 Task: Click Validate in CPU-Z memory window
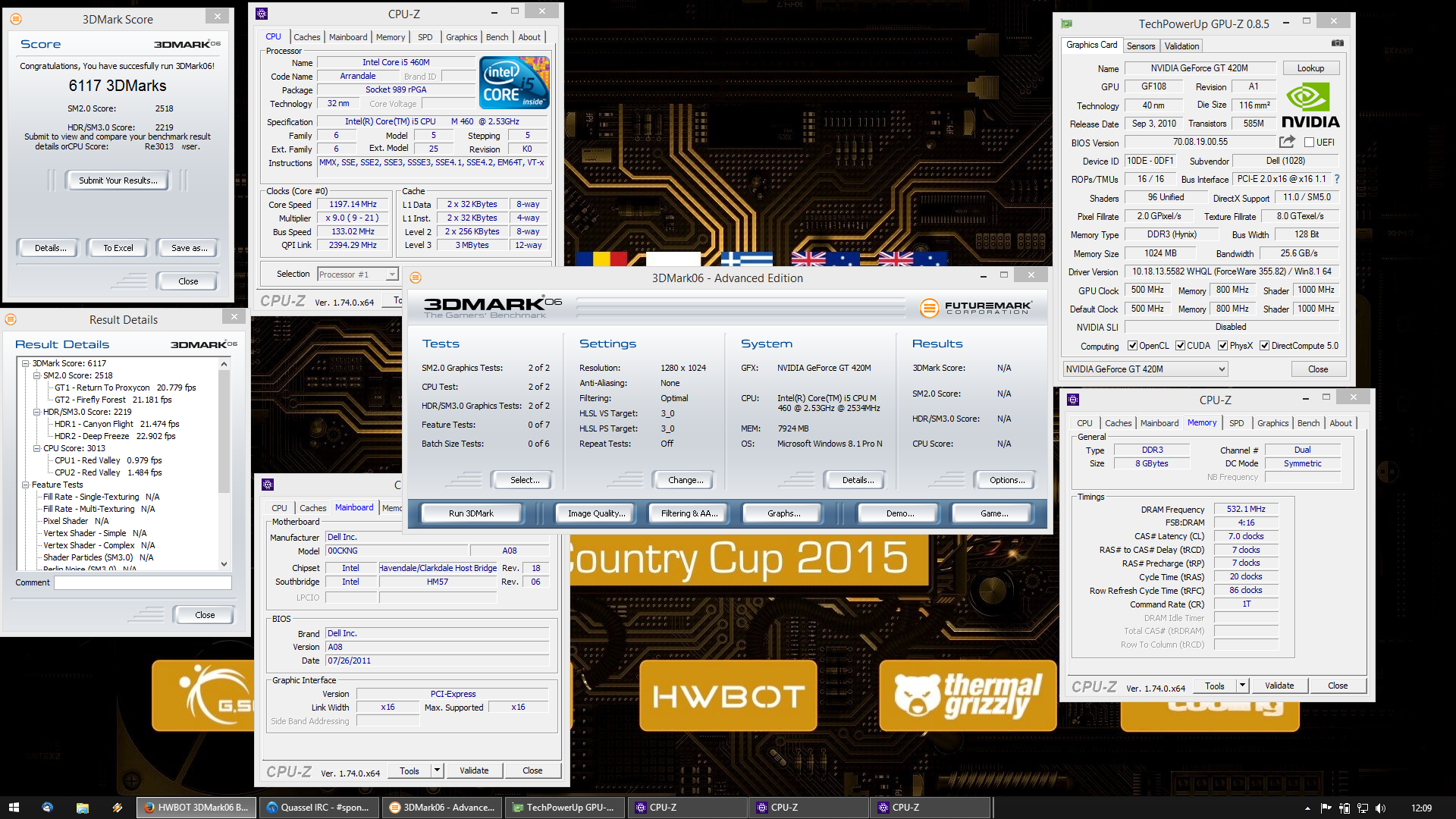click(1279, 686)
